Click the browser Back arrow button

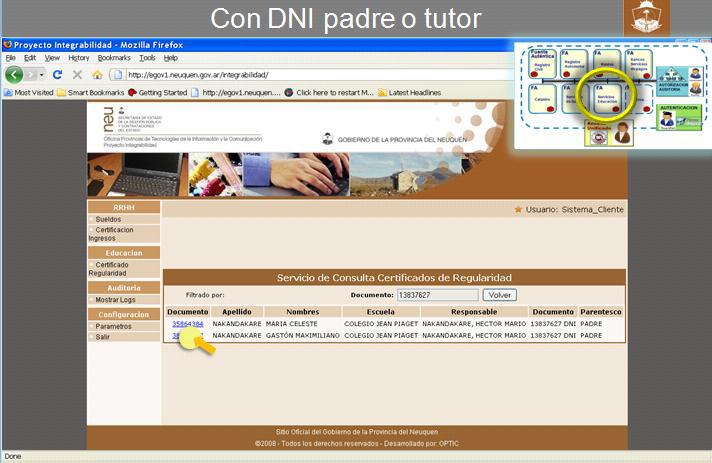14,75
